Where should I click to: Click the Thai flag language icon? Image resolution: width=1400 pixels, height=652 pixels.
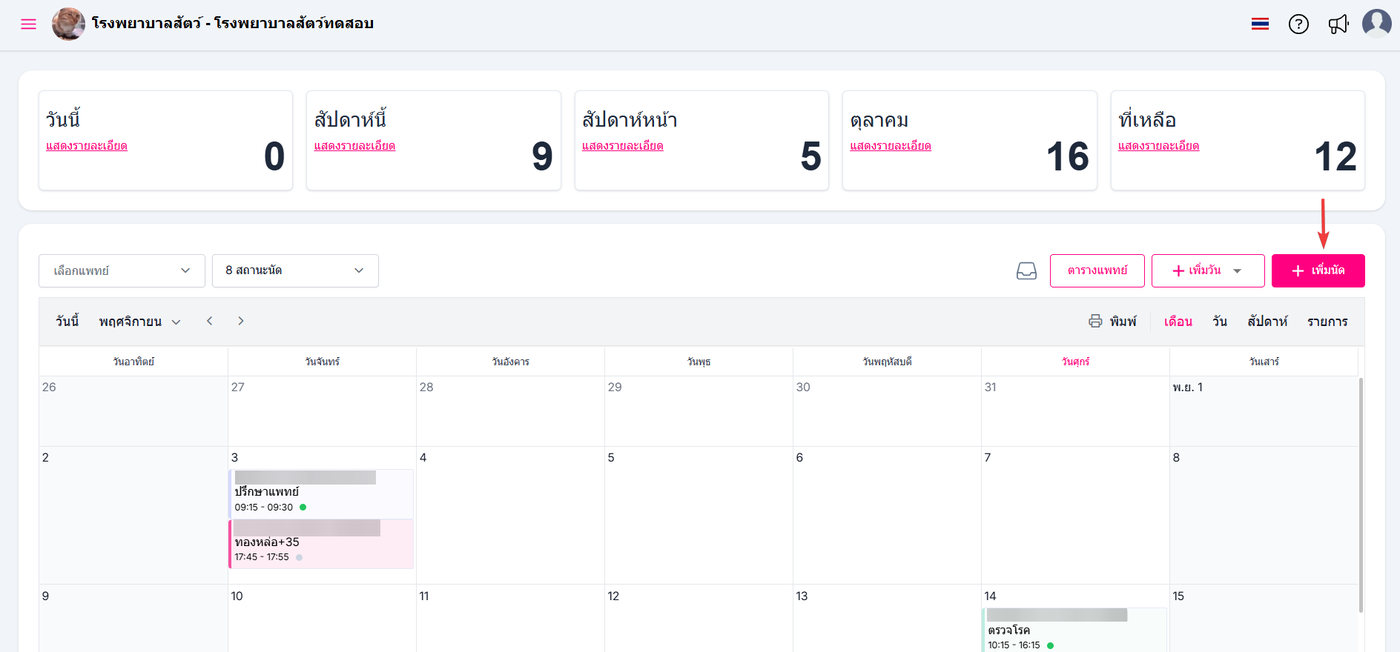click(x=1260, y=24)
